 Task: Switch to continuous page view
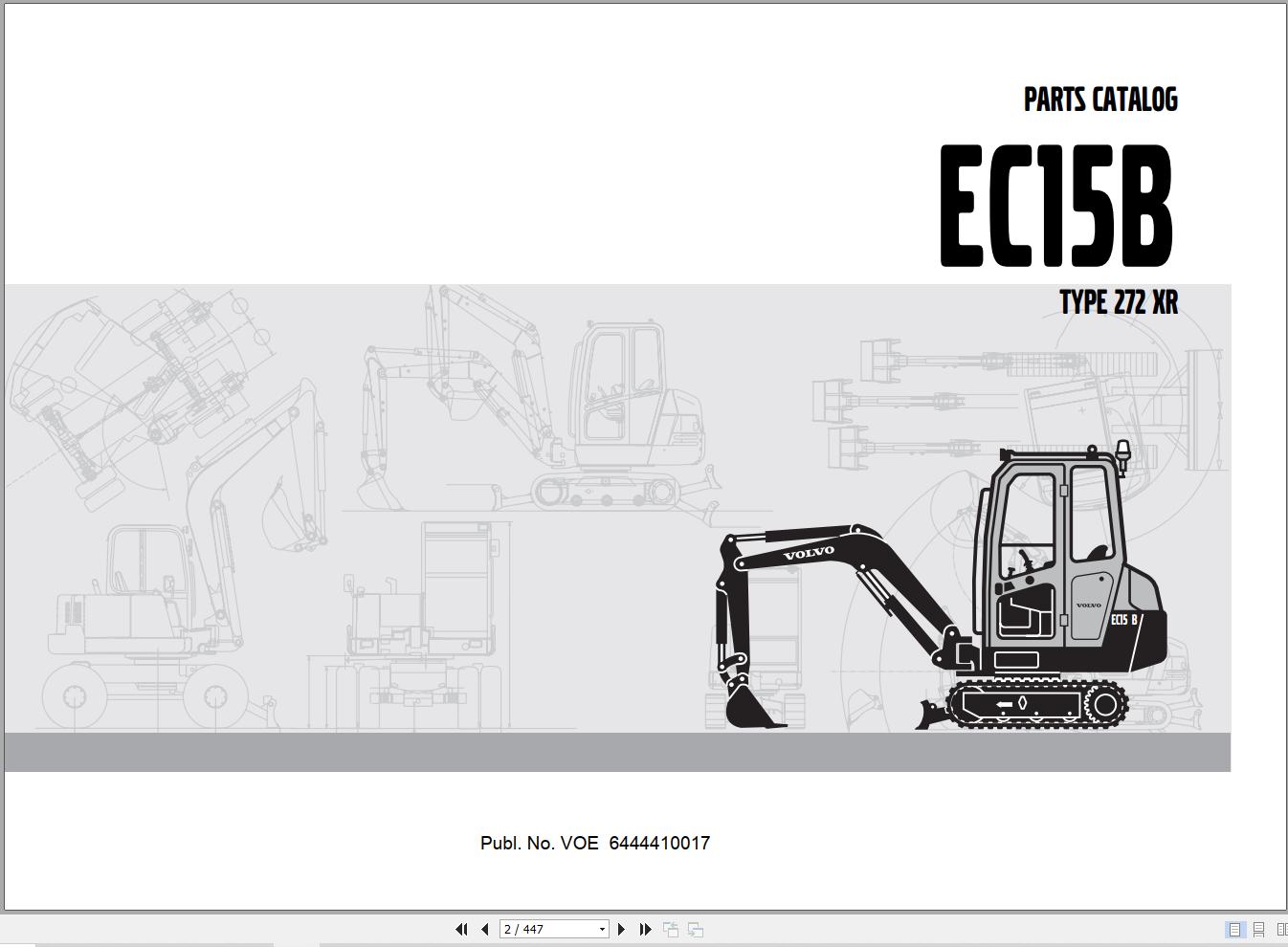pyautogui.click(x=1259, y=929)
